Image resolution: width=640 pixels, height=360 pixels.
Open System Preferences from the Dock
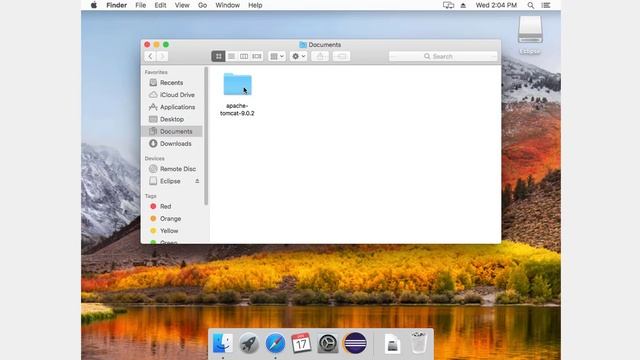[328, 343]
